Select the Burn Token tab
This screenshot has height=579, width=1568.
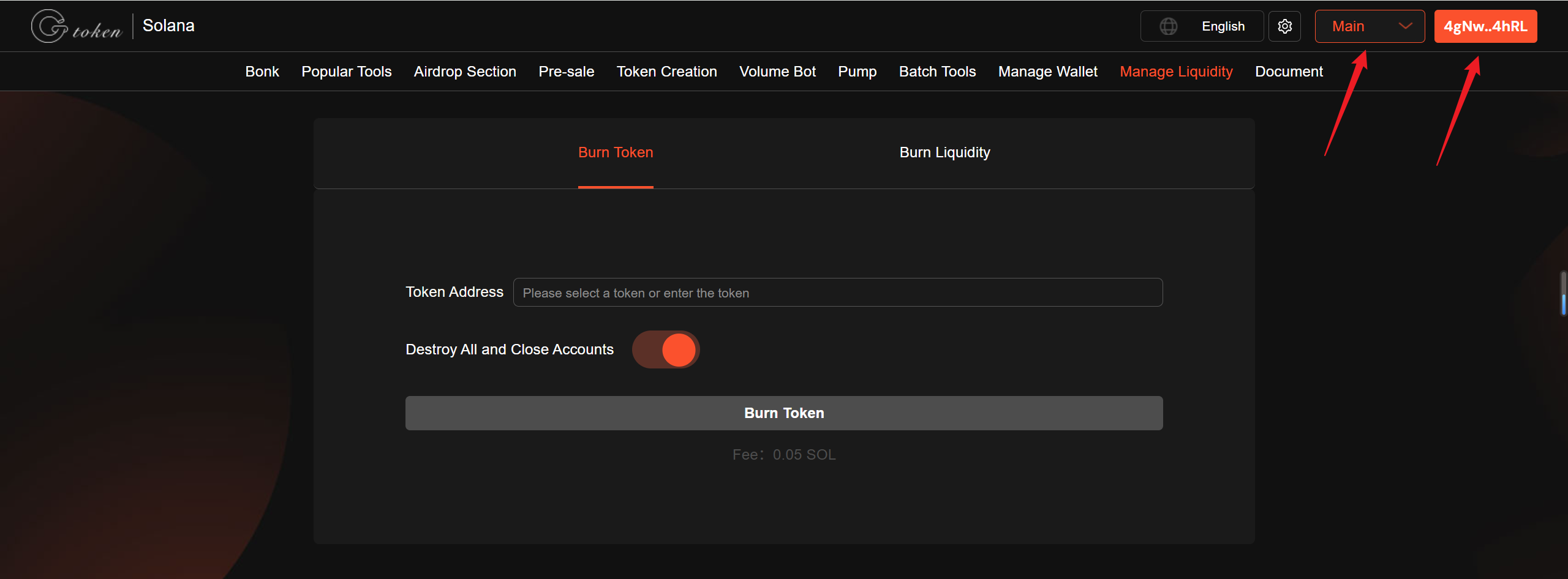616,152
